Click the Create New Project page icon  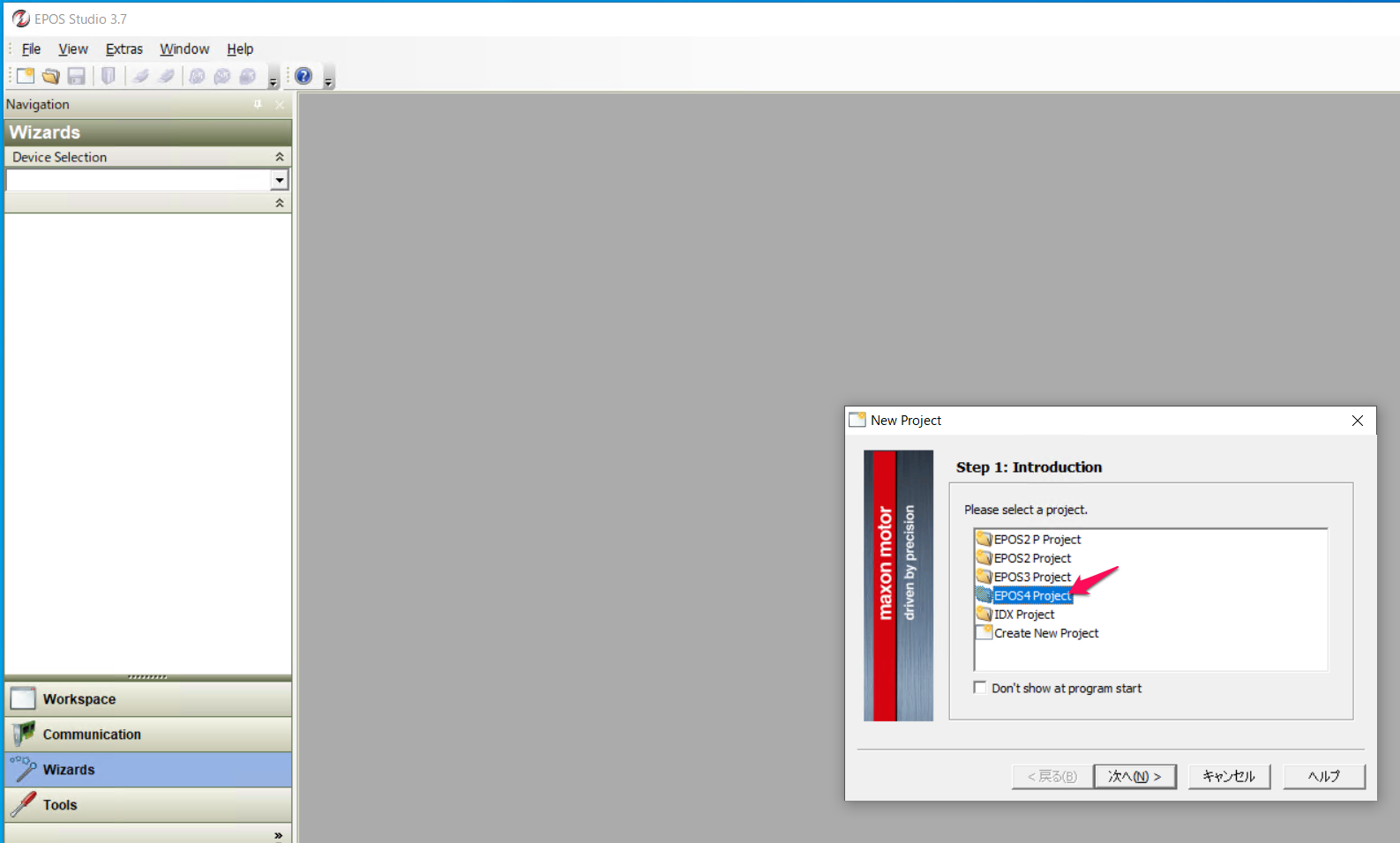[x=984, y=632]
